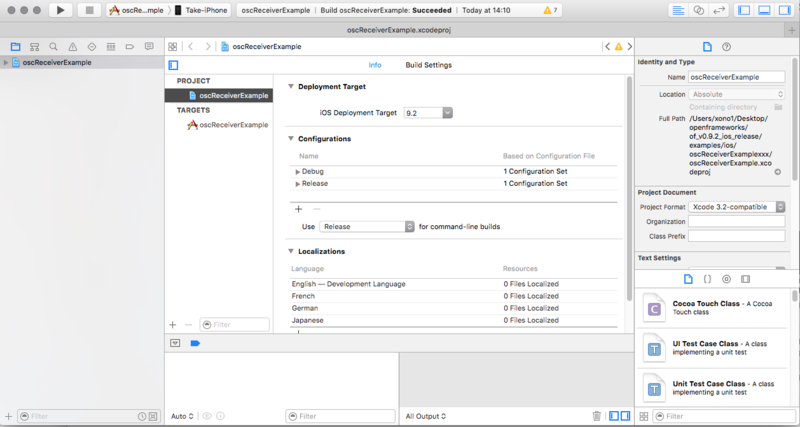
Task: Open the Debug navigator
Action: pos(111,47)
